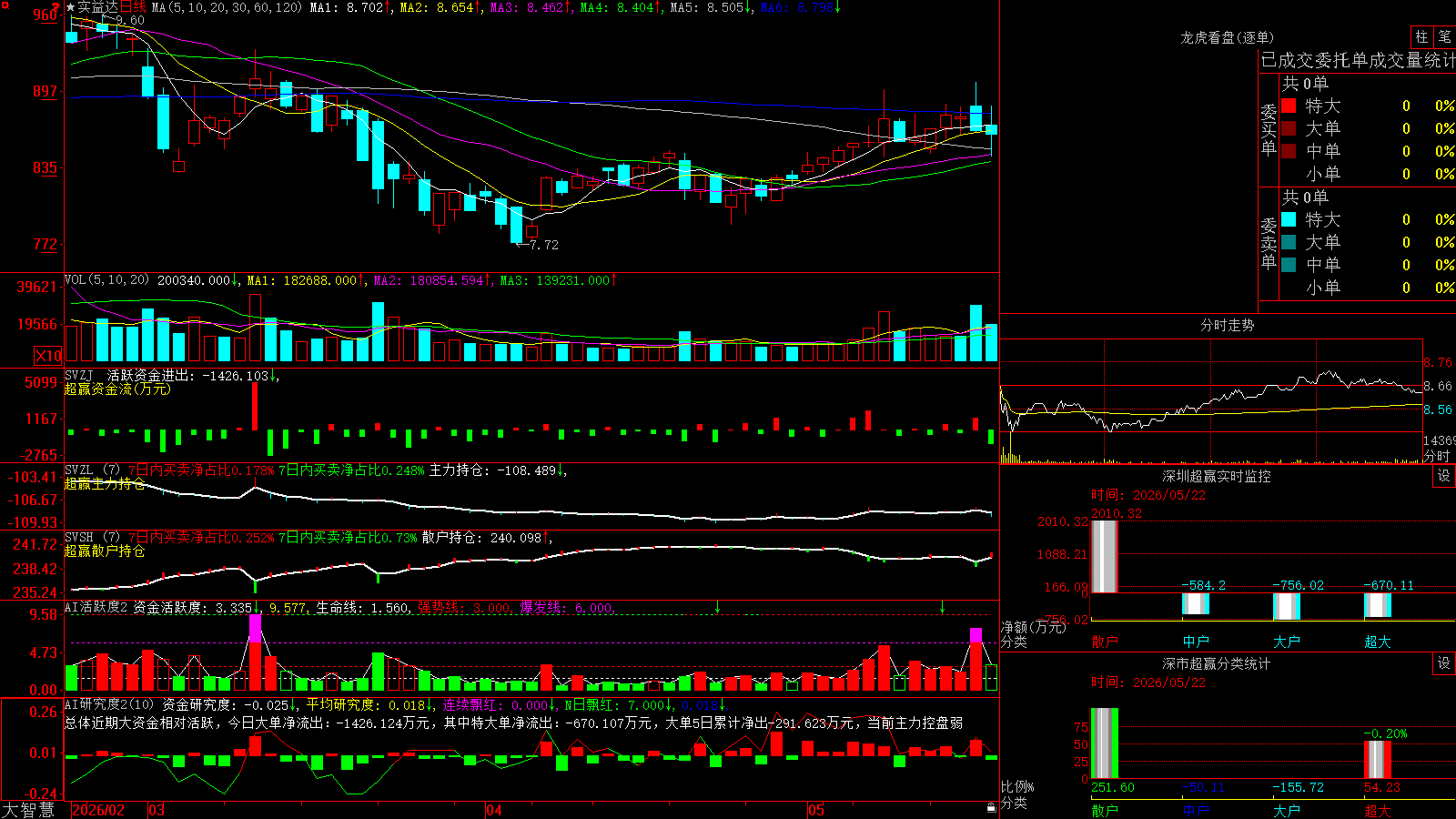Screen dimensions: 1456x819
Task: Click the 7.72 low price annotation
Action: (544, 245)
